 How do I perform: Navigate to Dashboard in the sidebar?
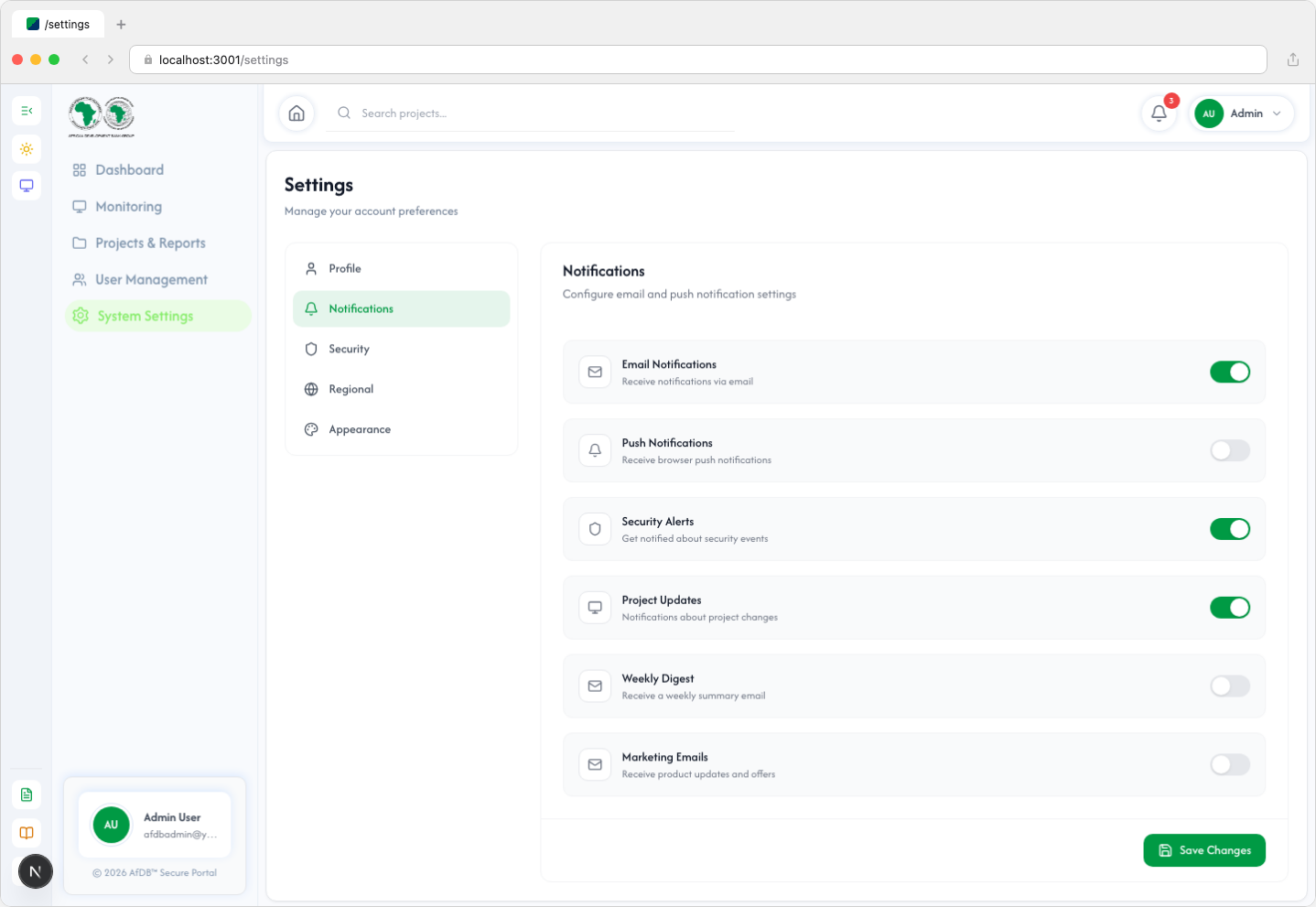tap(157, 170)
